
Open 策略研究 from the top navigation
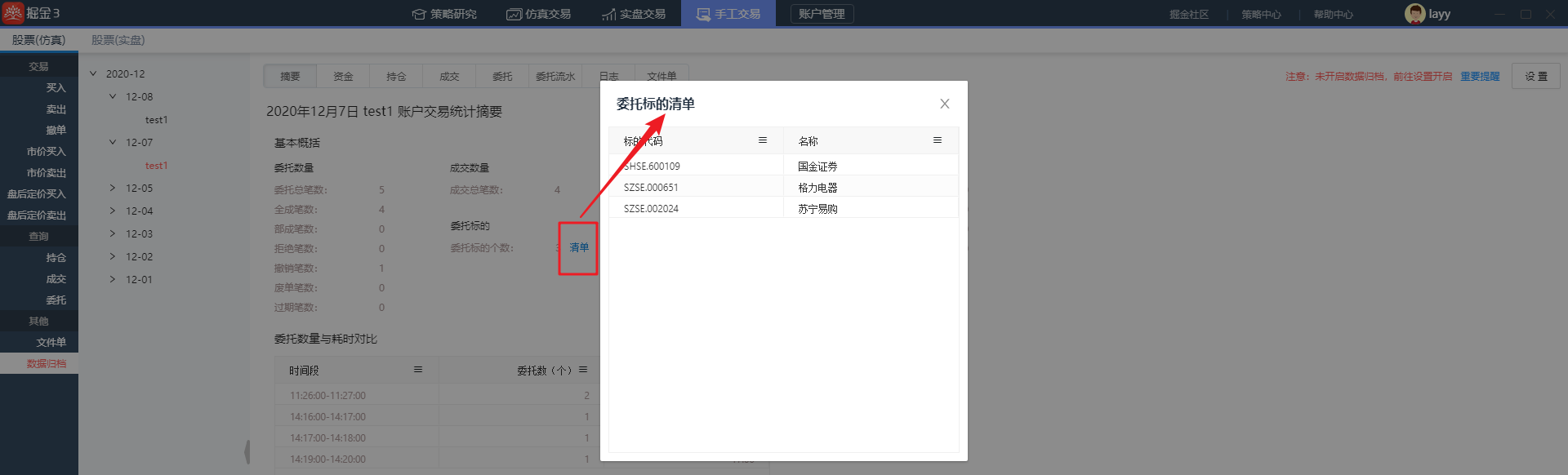tap(444, 14)
